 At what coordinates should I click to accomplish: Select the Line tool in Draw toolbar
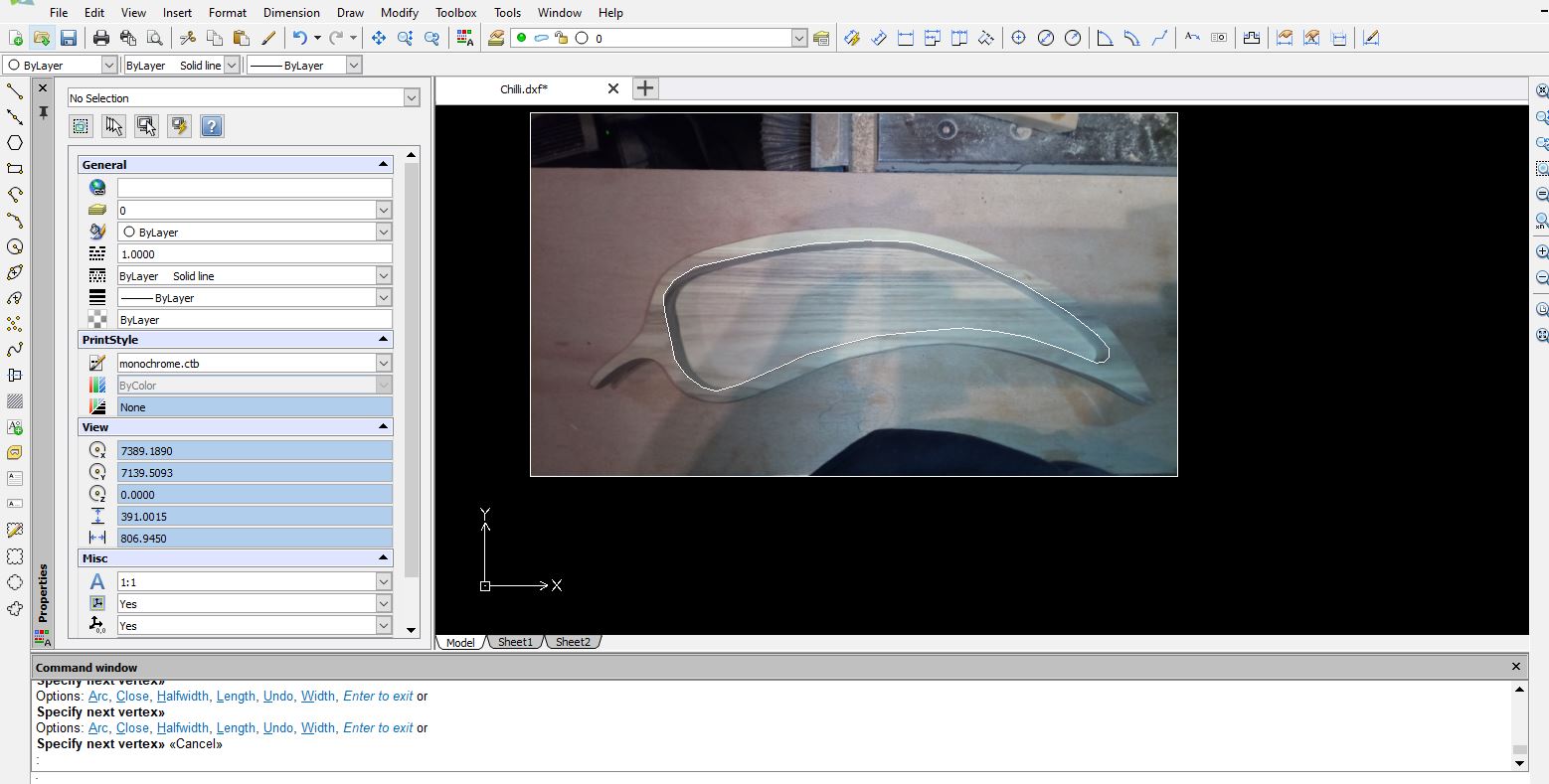(15, 91)
